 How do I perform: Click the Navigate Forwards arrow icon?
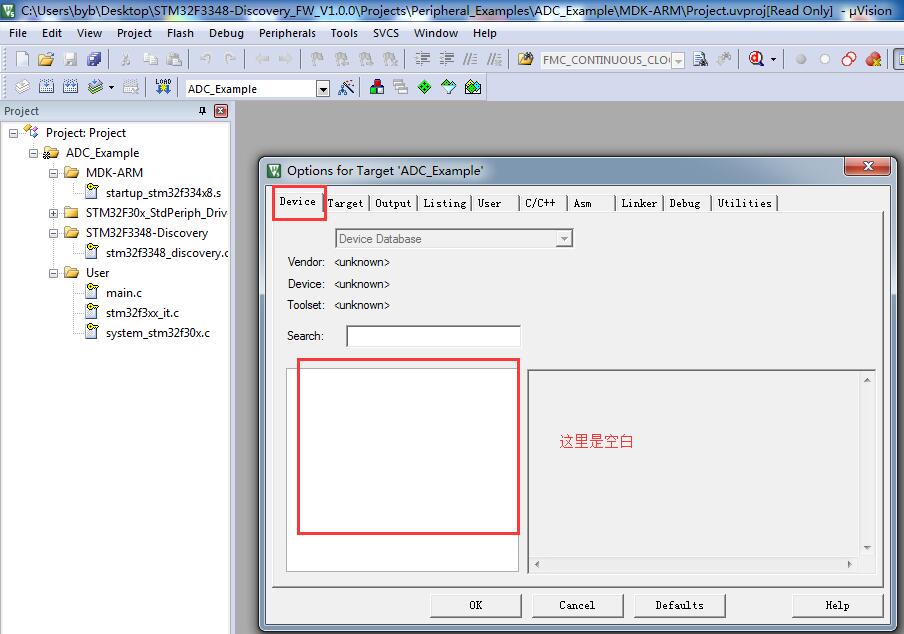pyautogui.click(x=285, y=59)
